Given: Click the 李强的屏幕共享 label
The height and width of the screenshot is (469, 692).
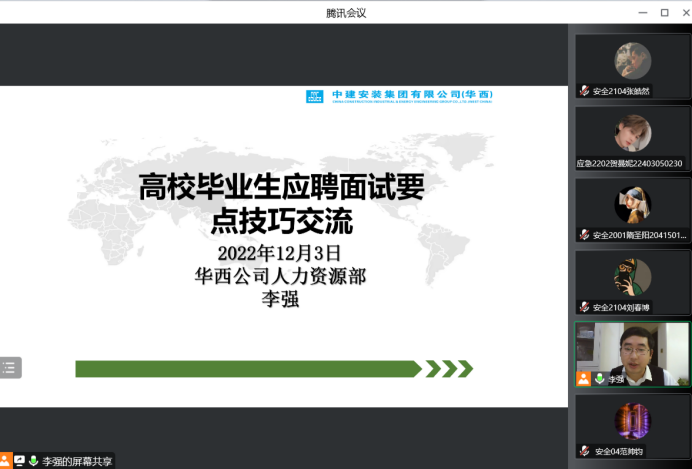Looking at the screenshot, I should click(x=76, y=461).
